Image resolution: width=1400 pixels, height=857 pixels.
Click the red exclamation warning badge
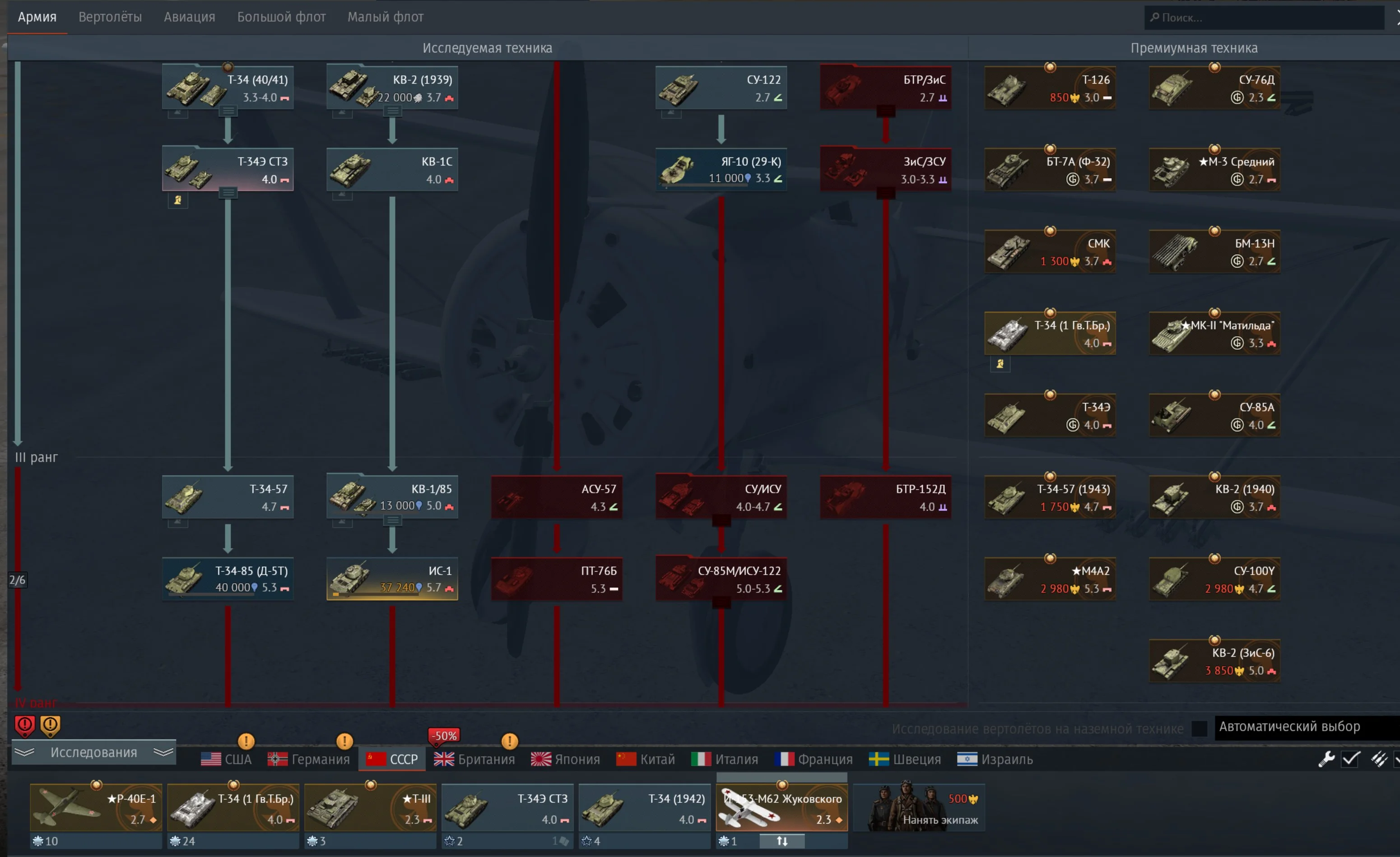pos(24,725)
